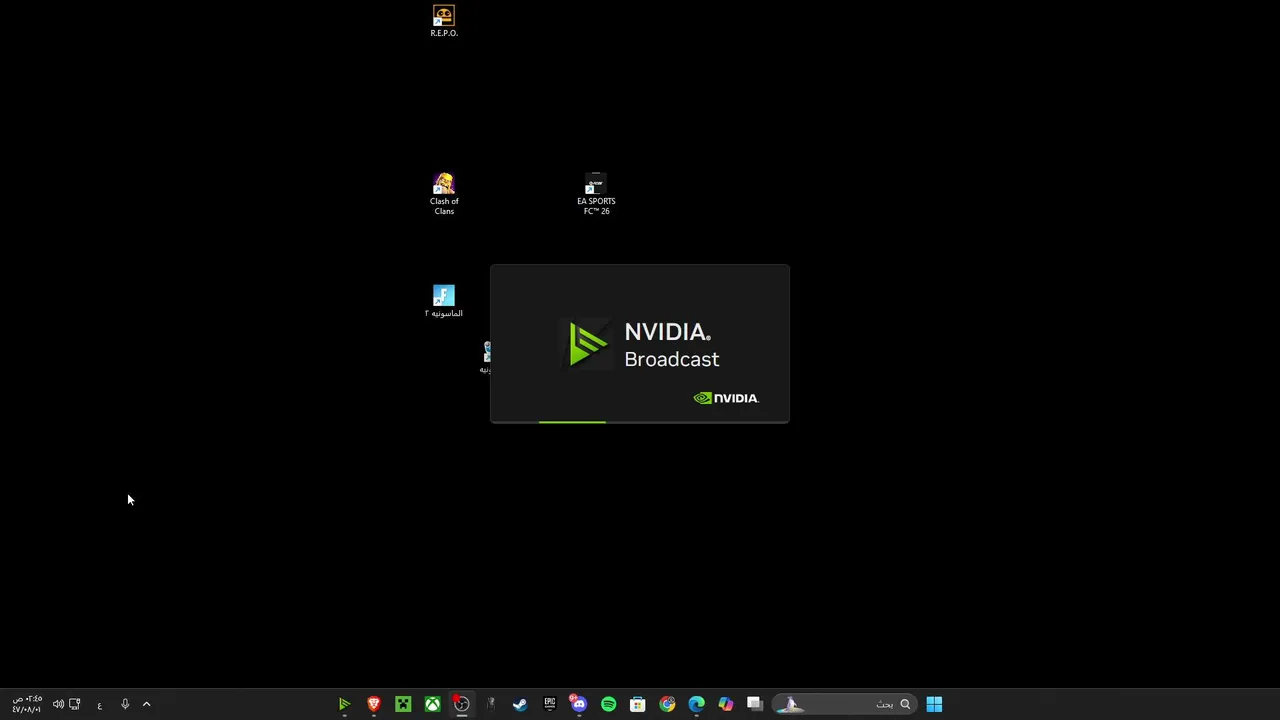Select the Clash of Clans desktop icon
The image size is (1280, 720).
[x=444, y=194]
